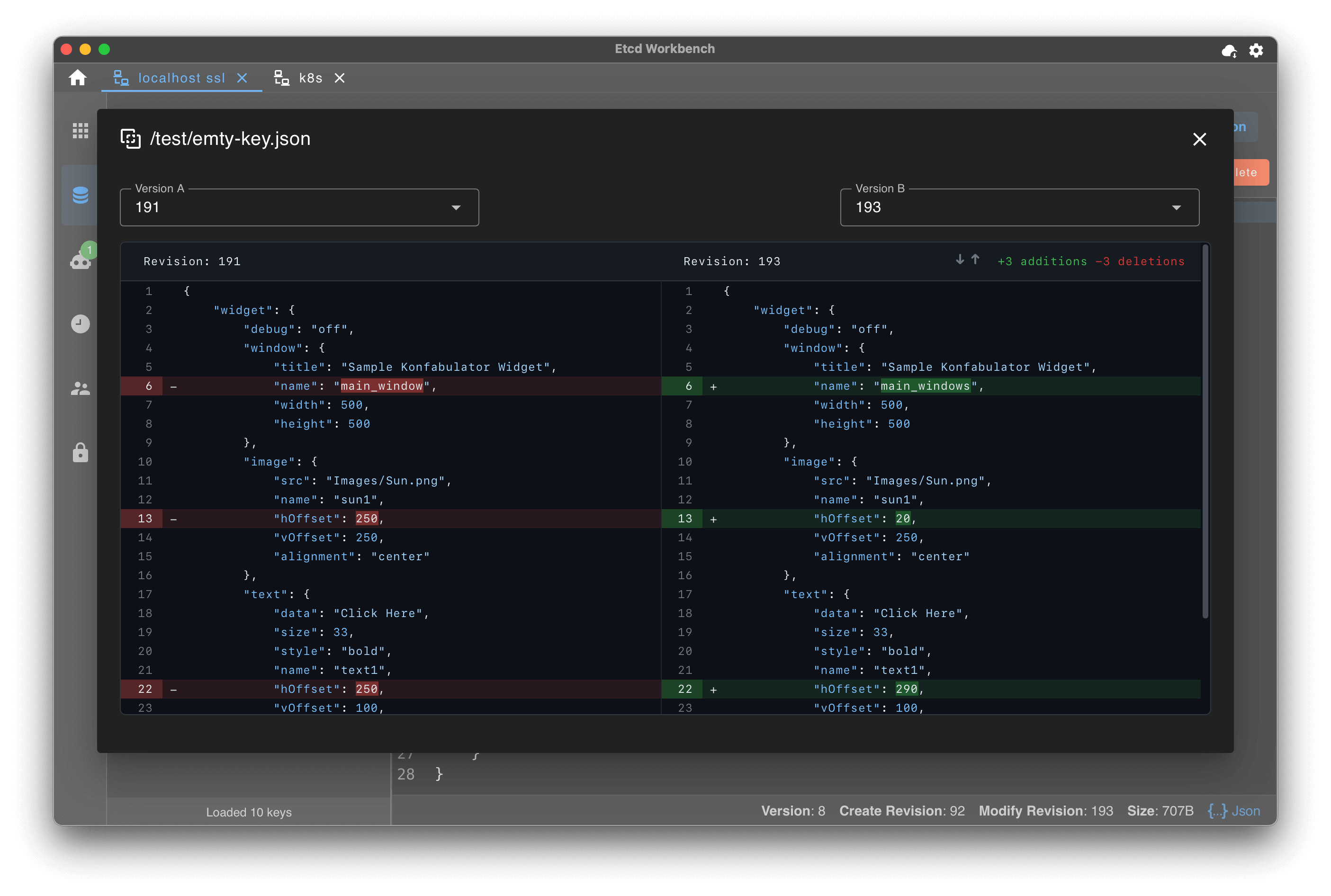Open the users sidebar icon

pos(81,389)
